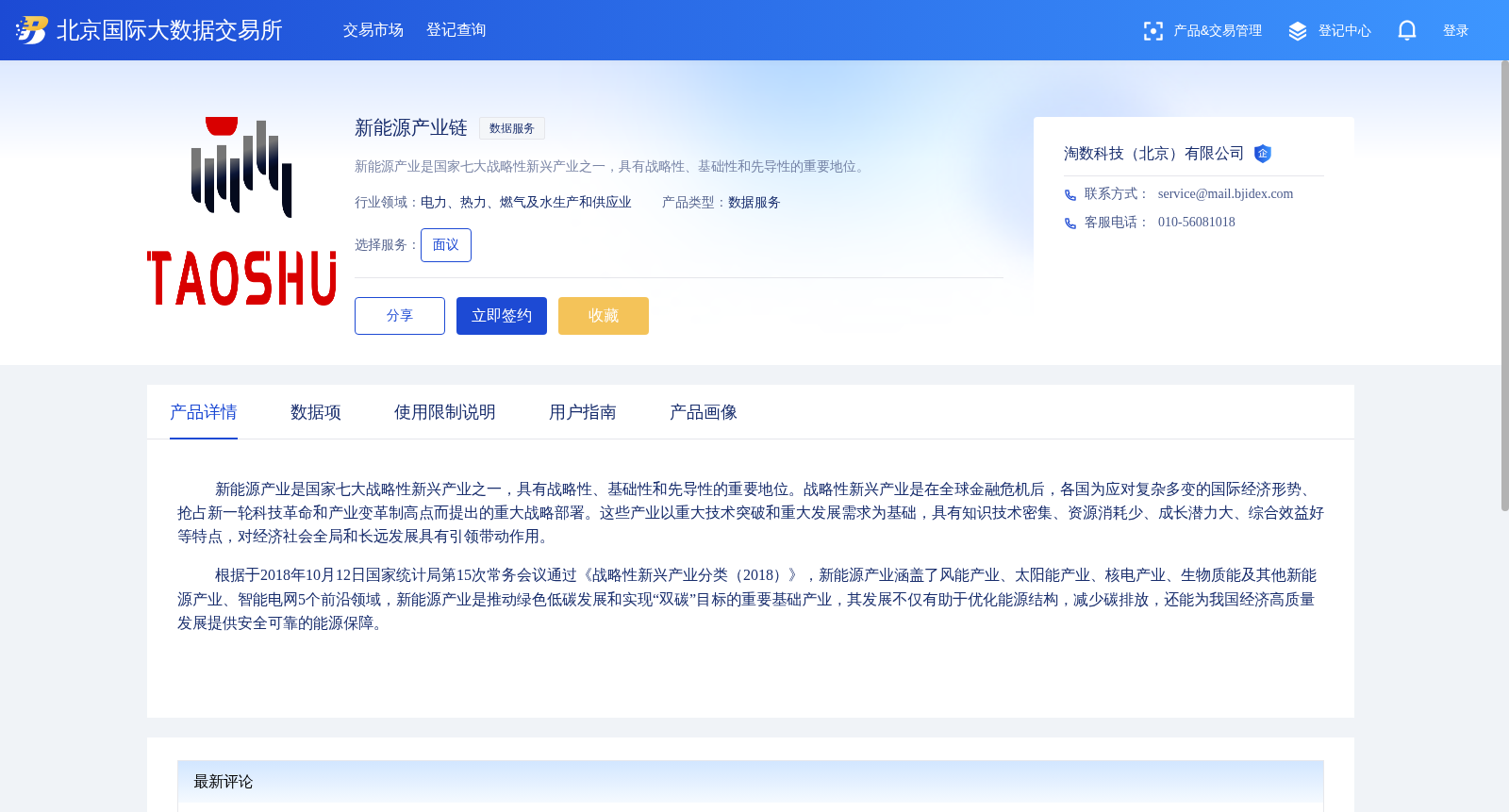1509x812 pixels.
Task: Click the enterprise verified badge icon
Action: [1263, 154]
